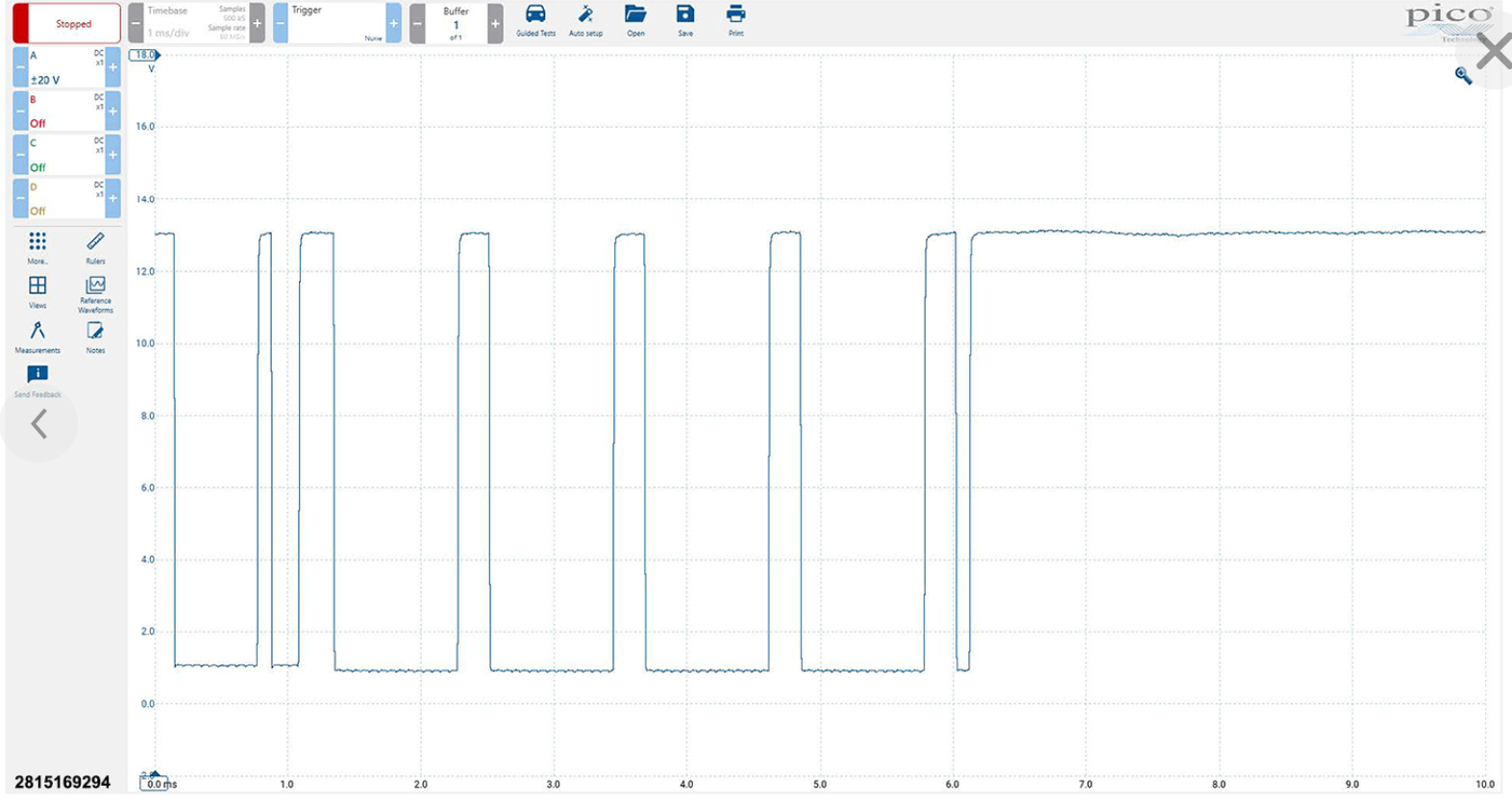Go to the next buffer with plus
This screenshot has width=1512, height=803.
[495, 23]
